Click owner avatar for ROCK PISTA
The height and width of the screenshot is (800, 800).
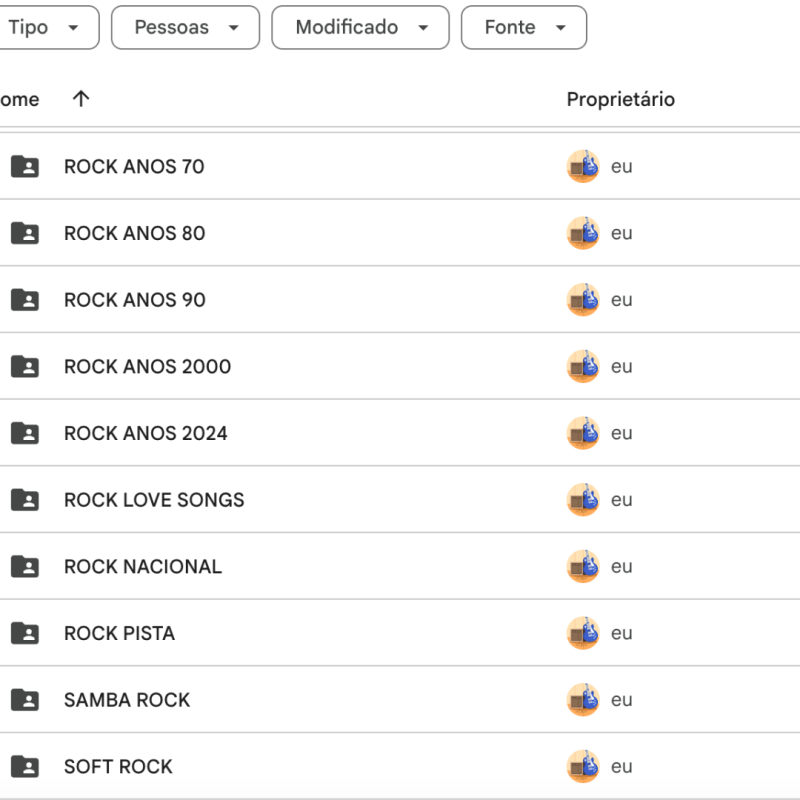[583, 633]
